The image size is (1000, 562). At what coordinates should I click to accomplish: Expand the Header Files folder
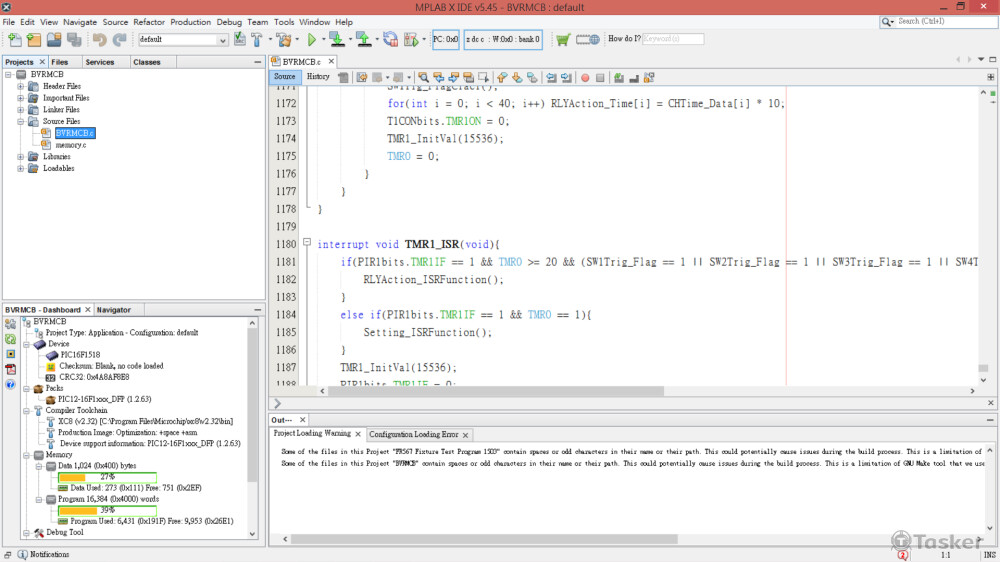point(21,86)
